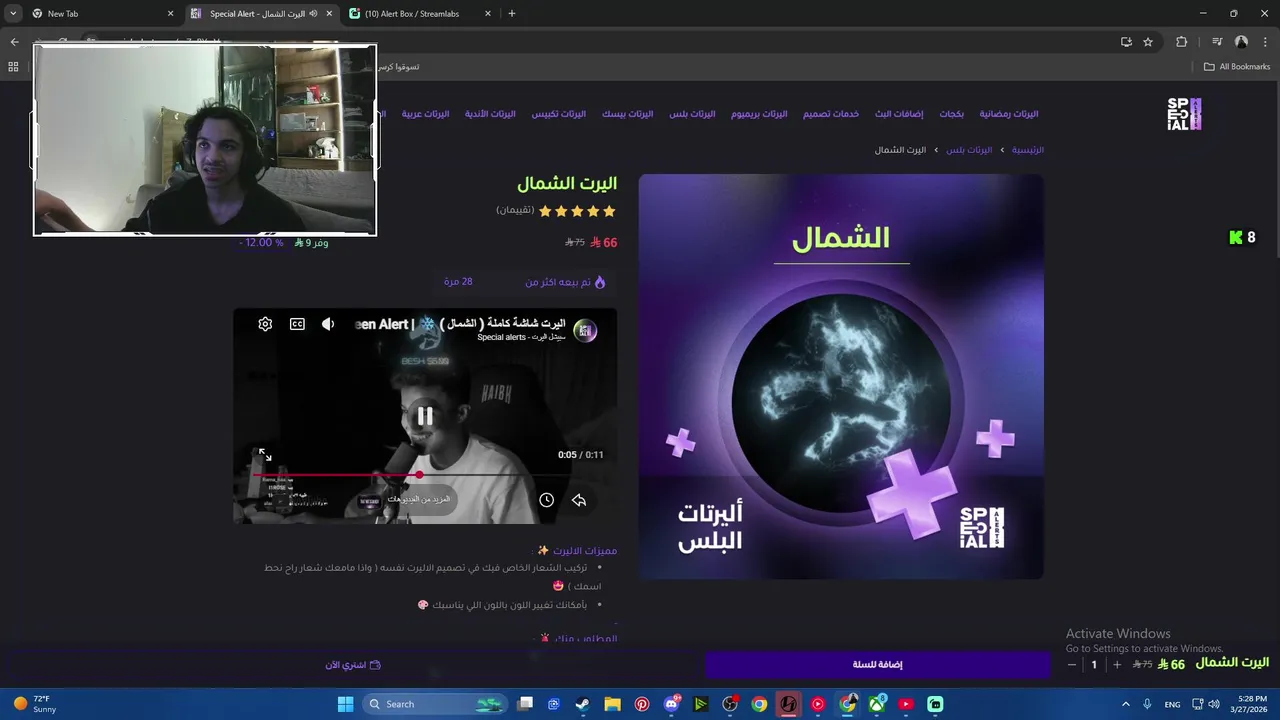Image resolution: width=1280 pixels, height=720 pixels.
Task: Mute the embedded video's volume
Action: coord(328,324)
